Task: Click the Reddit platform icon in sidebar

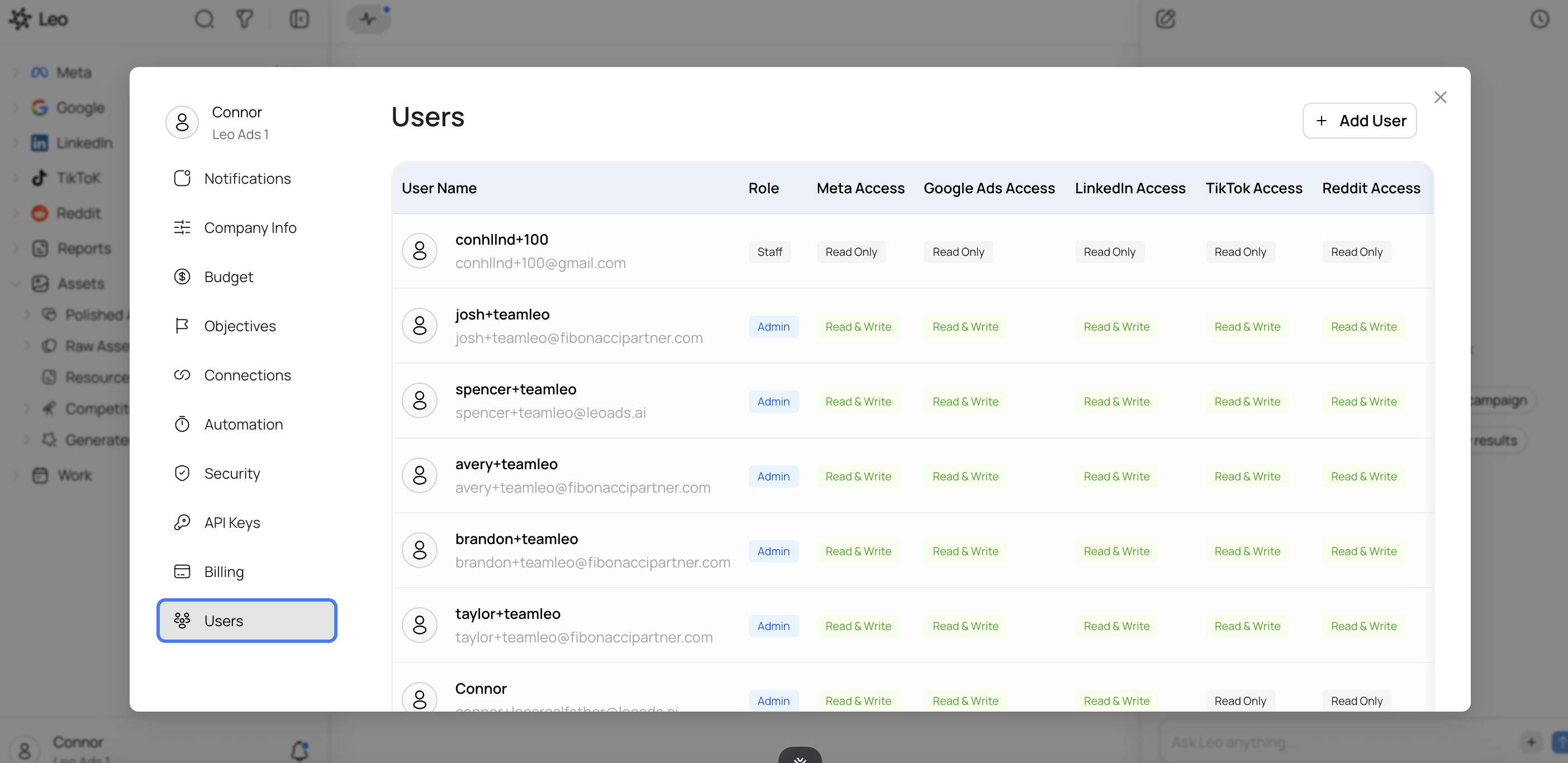Action: point(39,213)
